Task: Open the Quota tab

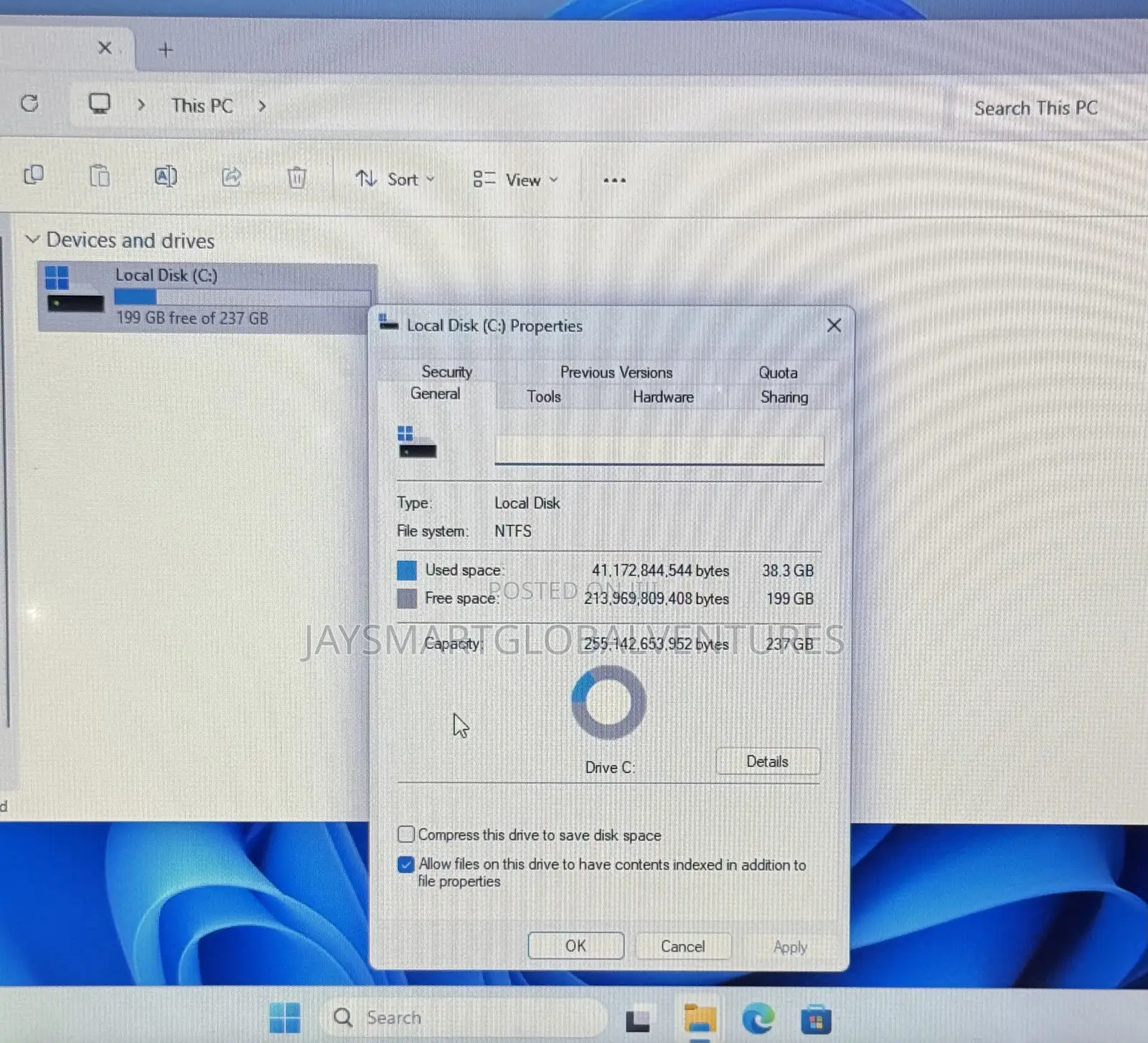Action: [778, 372]
